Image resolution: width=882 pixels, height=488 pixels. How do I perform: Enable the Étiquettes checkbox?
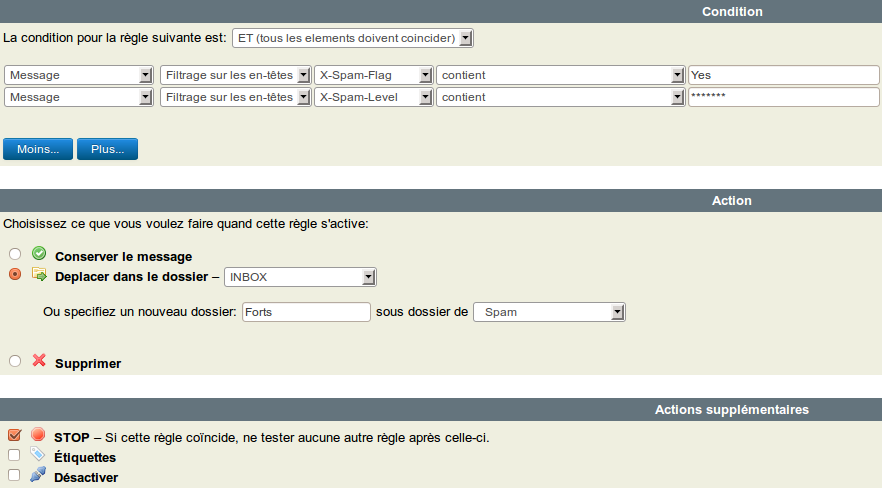click(x=14, y=456)
